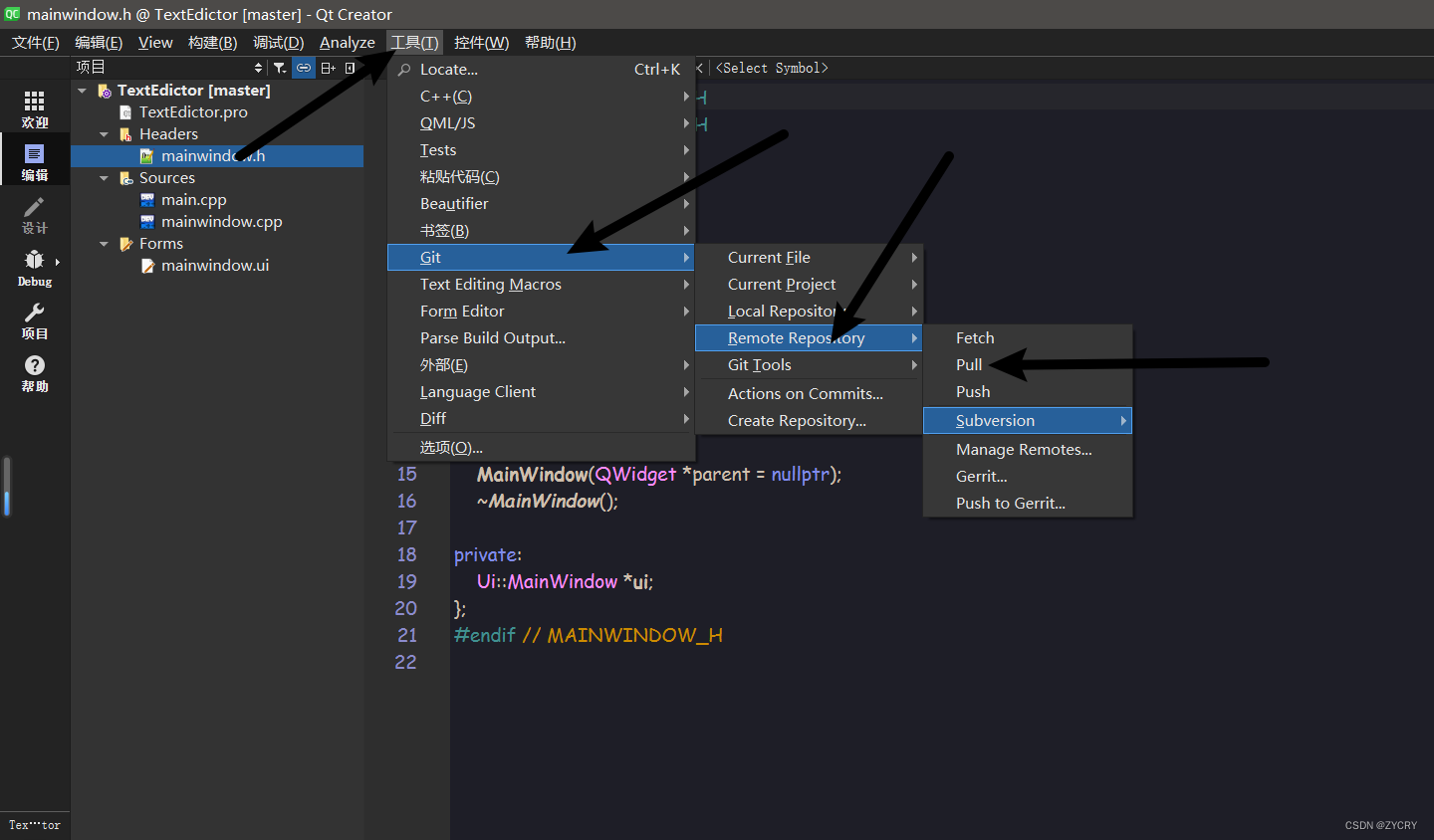Viewport: 1434px width, 840px height.
Task: Open the 帮助 help mode
Action: point(35,372)
